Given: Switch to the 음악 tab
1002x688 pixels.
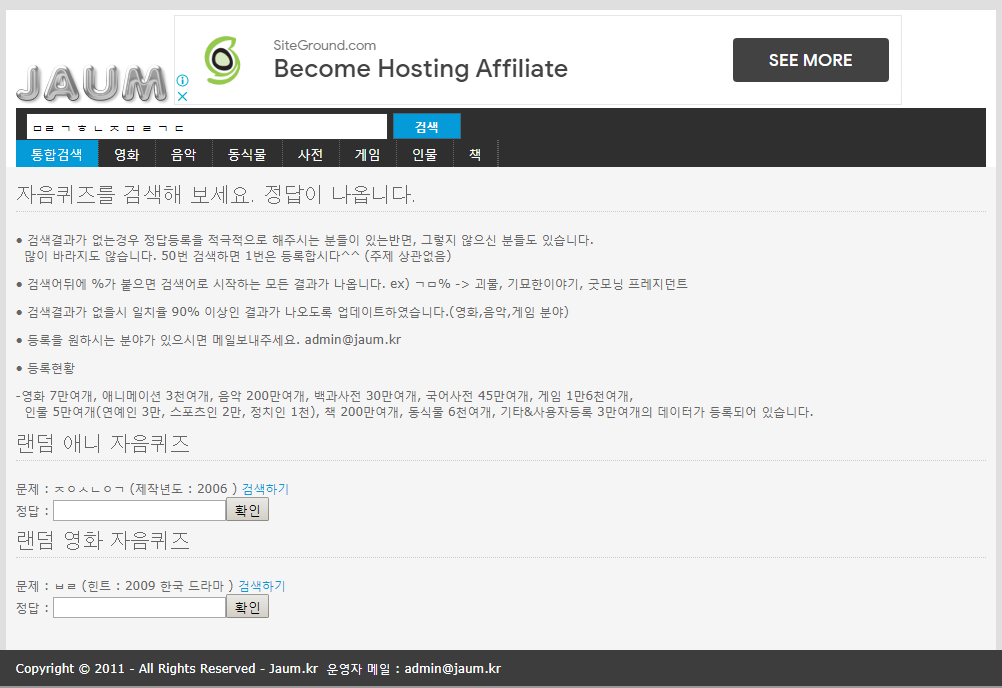Looking at the screenshot, I should (x=183, y=154).
